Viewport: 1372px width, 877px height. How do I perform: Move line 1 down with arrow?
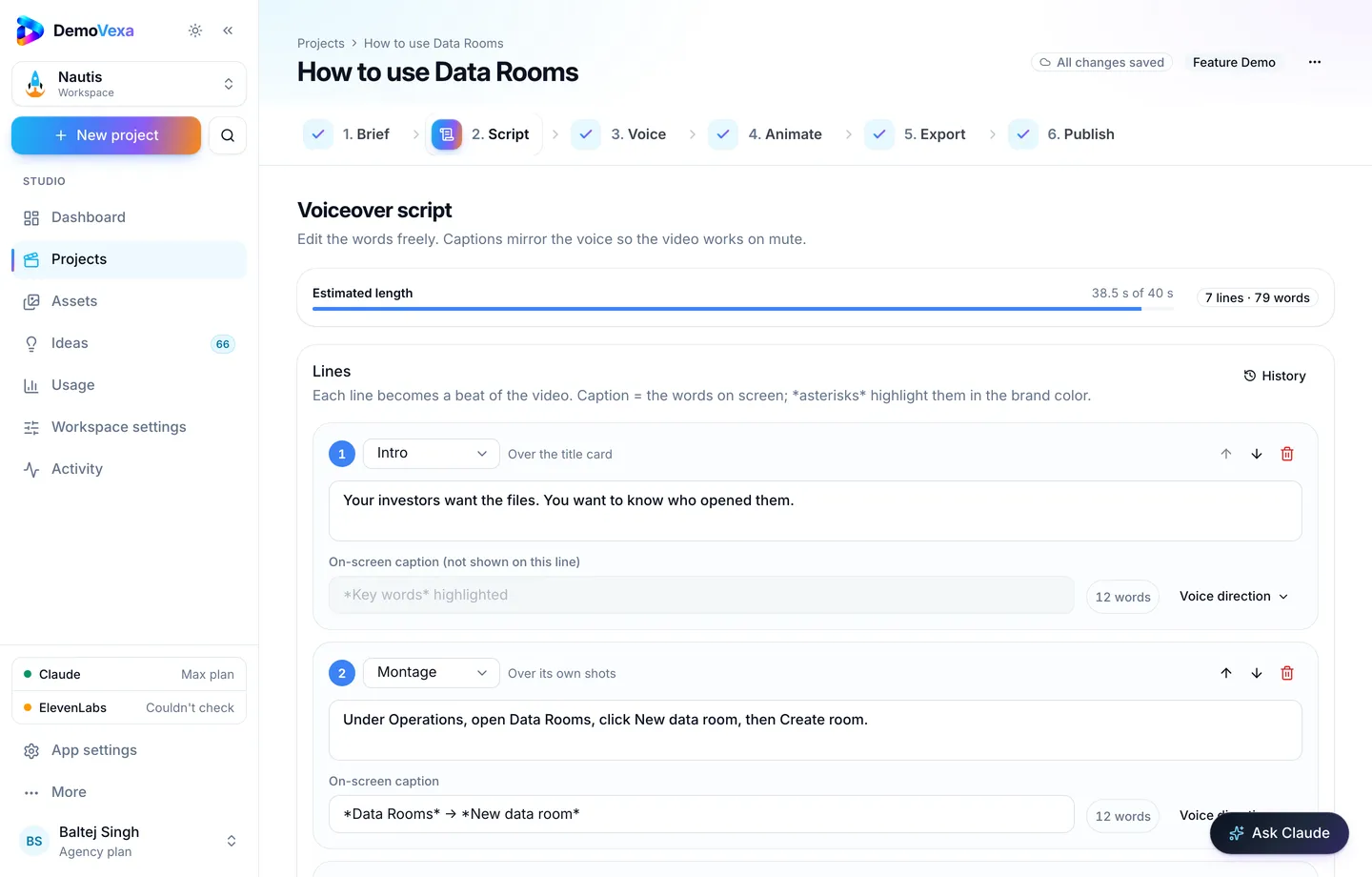click(1257, 454)
